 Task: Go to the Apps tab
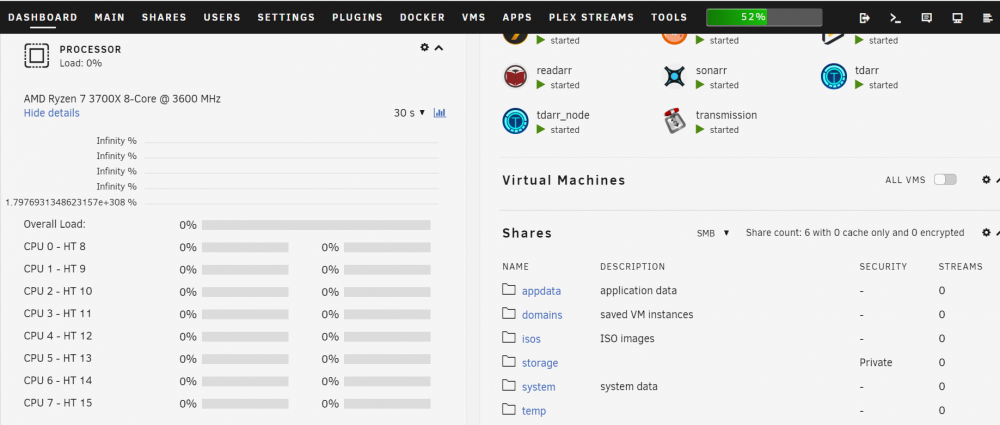(517, 17)
